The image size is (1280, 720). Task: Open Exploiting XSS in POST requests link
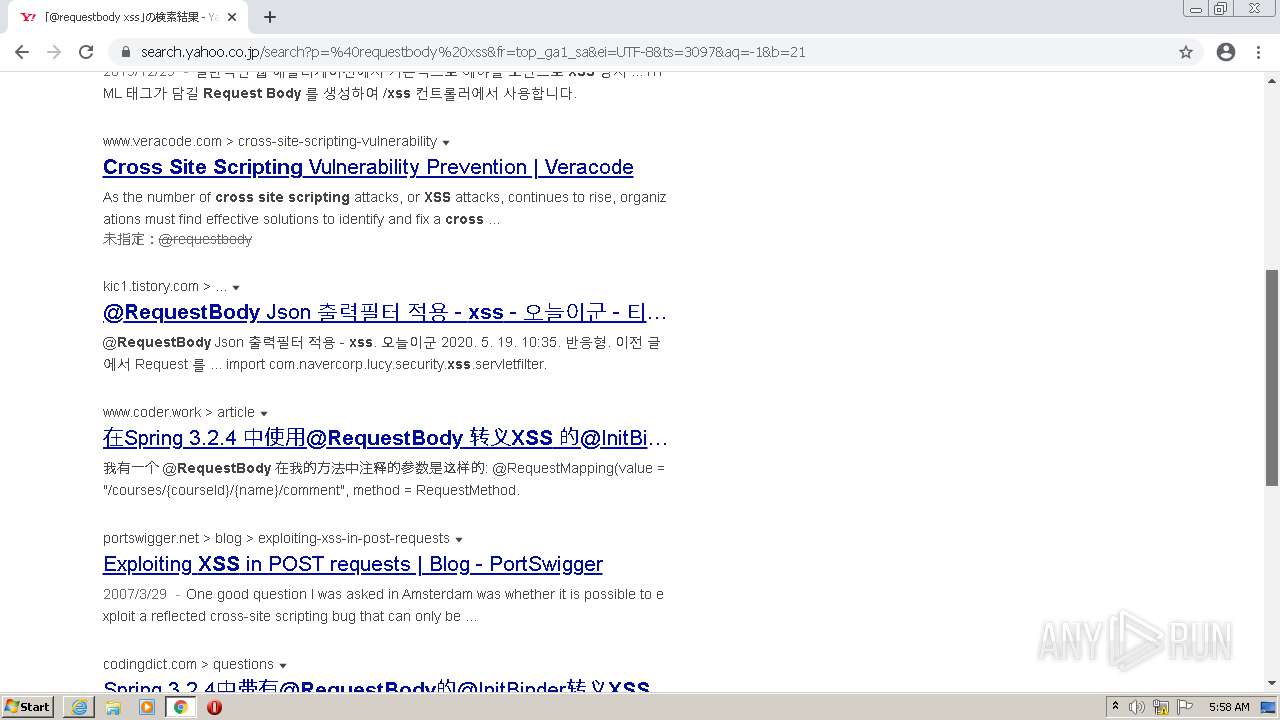click(353, 564)
